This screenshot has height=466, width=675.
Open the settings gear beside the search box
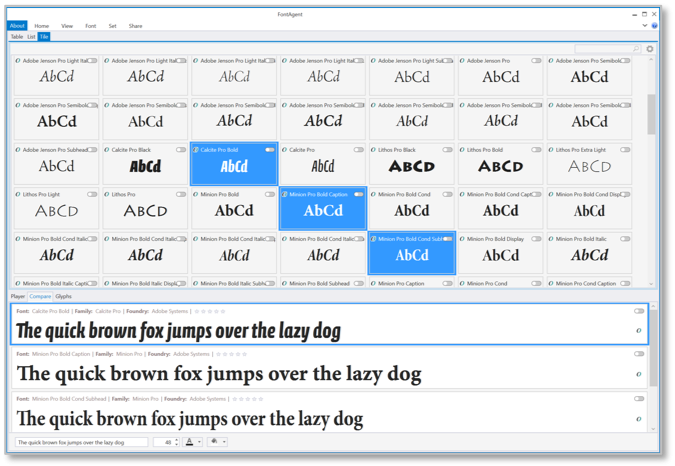pos(650,49)
